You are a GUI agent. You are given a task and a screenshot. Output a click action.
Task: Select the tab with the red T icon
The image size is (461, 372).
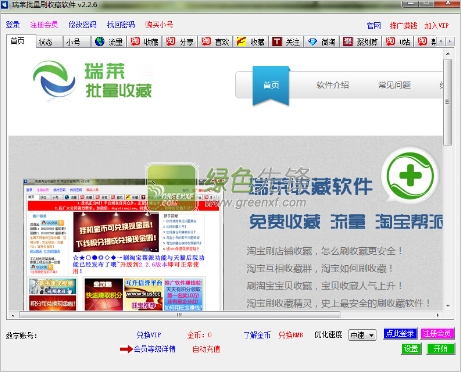(286, 42)
